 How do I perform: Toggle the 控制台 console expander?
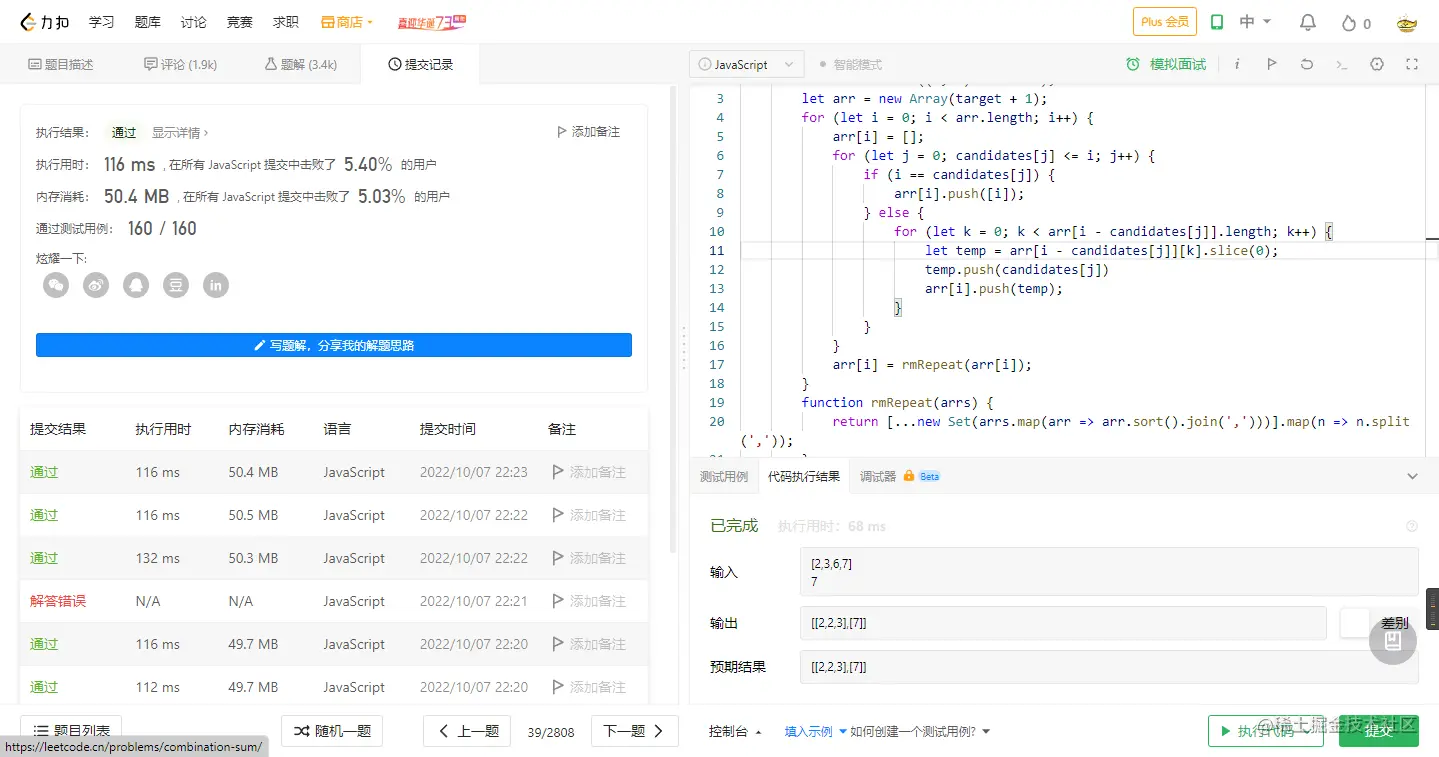point(735,731)
